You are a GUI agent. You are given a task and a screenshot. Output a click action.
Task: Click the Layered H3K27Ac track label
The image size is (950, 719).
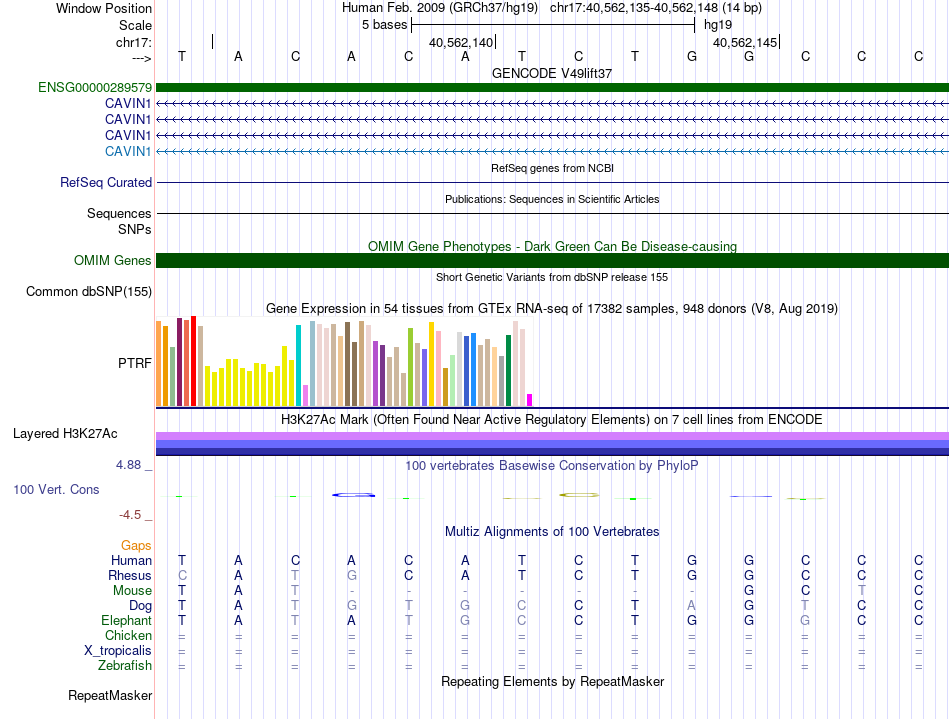(x=65, y=434)
